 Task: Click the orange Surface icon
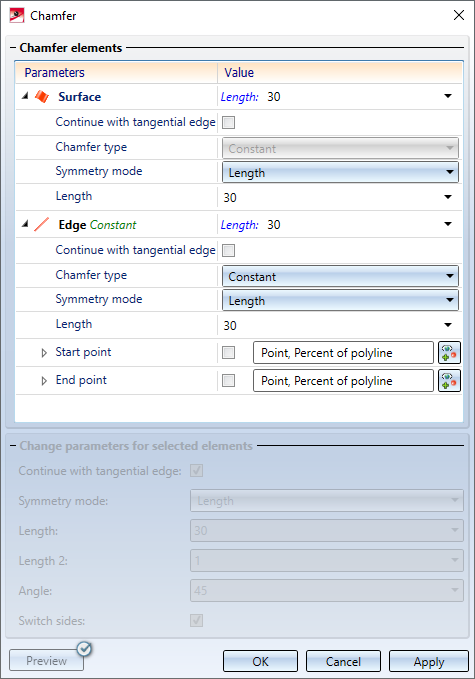coord(42,96)
